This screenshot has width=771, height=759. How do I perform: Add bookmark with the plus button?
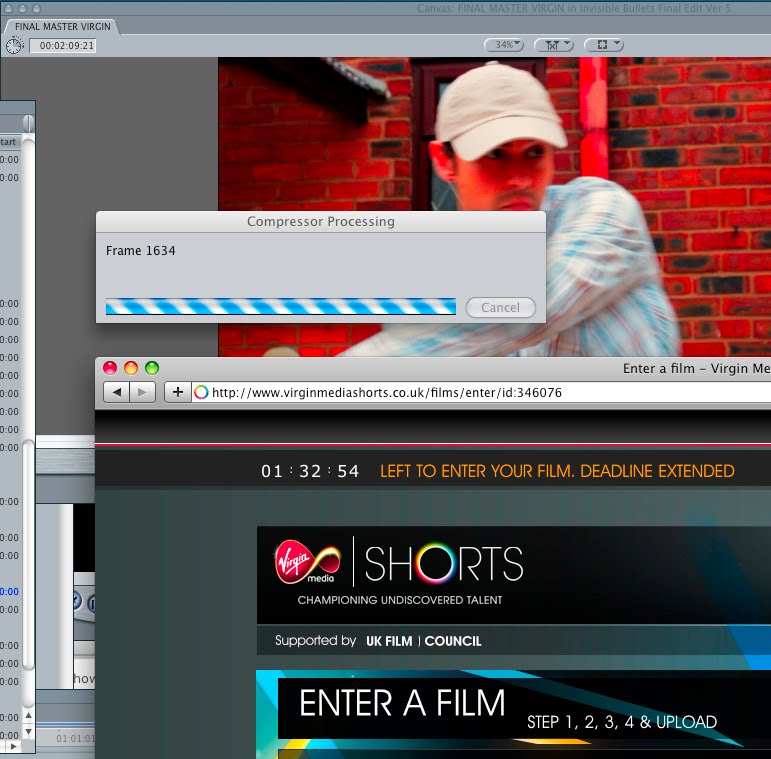click(x=178, y=392)
